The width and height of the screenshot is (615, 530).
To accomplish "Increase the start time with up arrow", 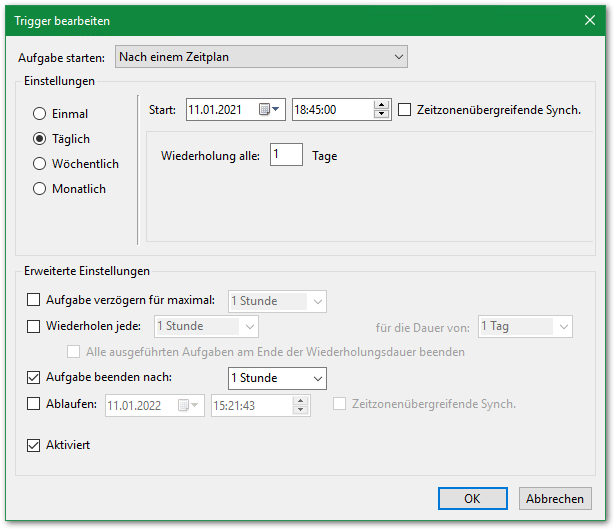I will pyautogui.click(x=381, y=105).
